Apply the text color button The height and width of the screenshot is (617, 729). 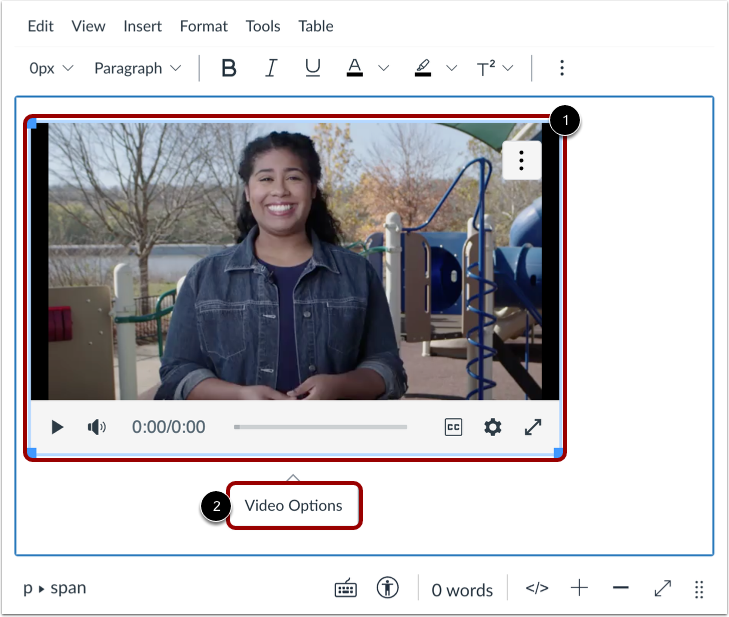coord(355,68)
